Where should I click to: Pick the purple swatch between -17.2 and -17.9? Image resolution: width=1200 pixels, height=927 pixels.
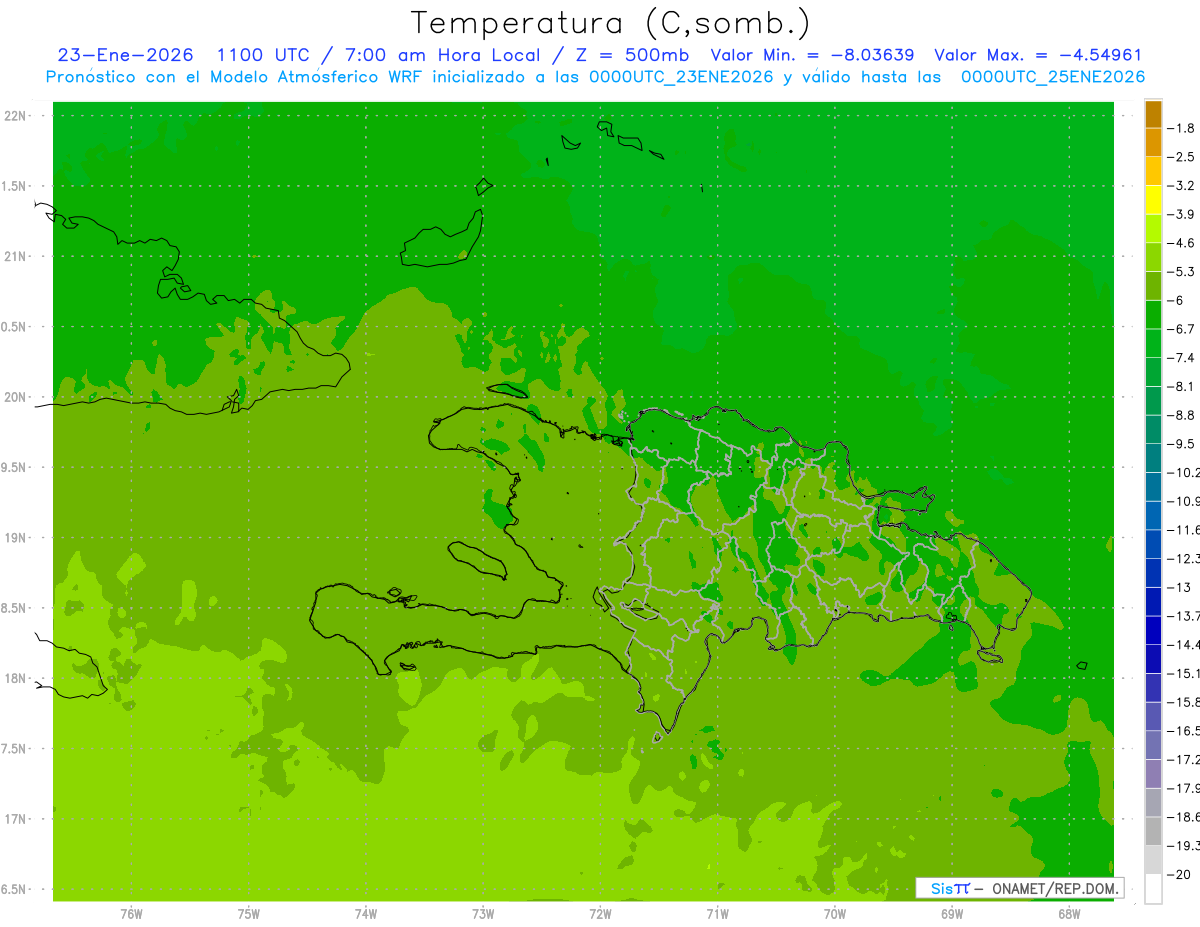click(1153, 774)
